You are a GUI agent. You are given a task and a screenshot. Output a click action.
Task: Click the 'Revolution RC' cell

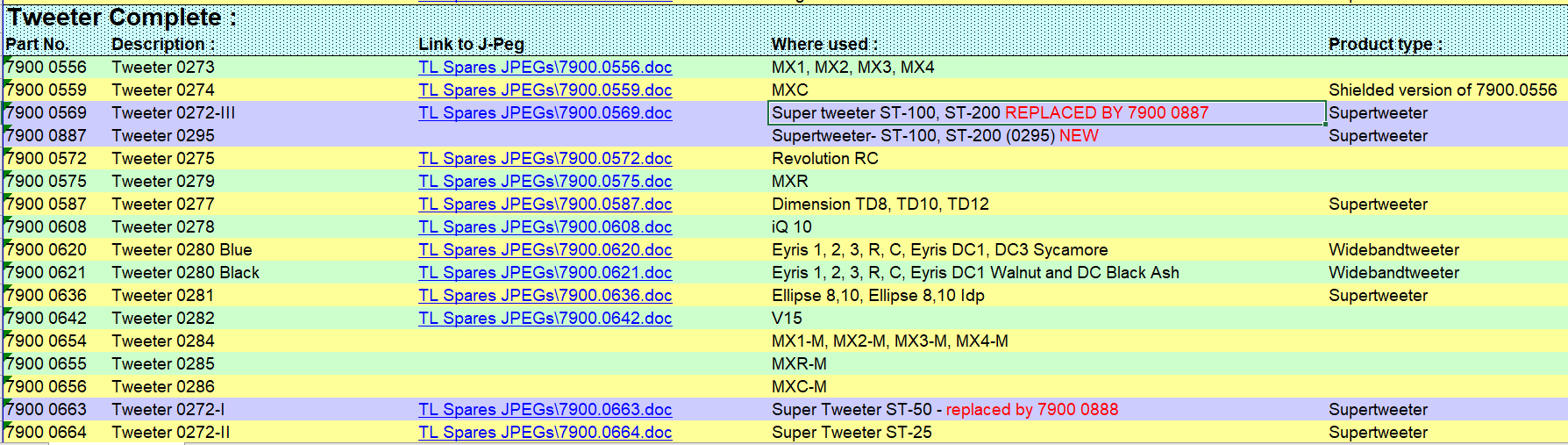(x=825, y=159)
